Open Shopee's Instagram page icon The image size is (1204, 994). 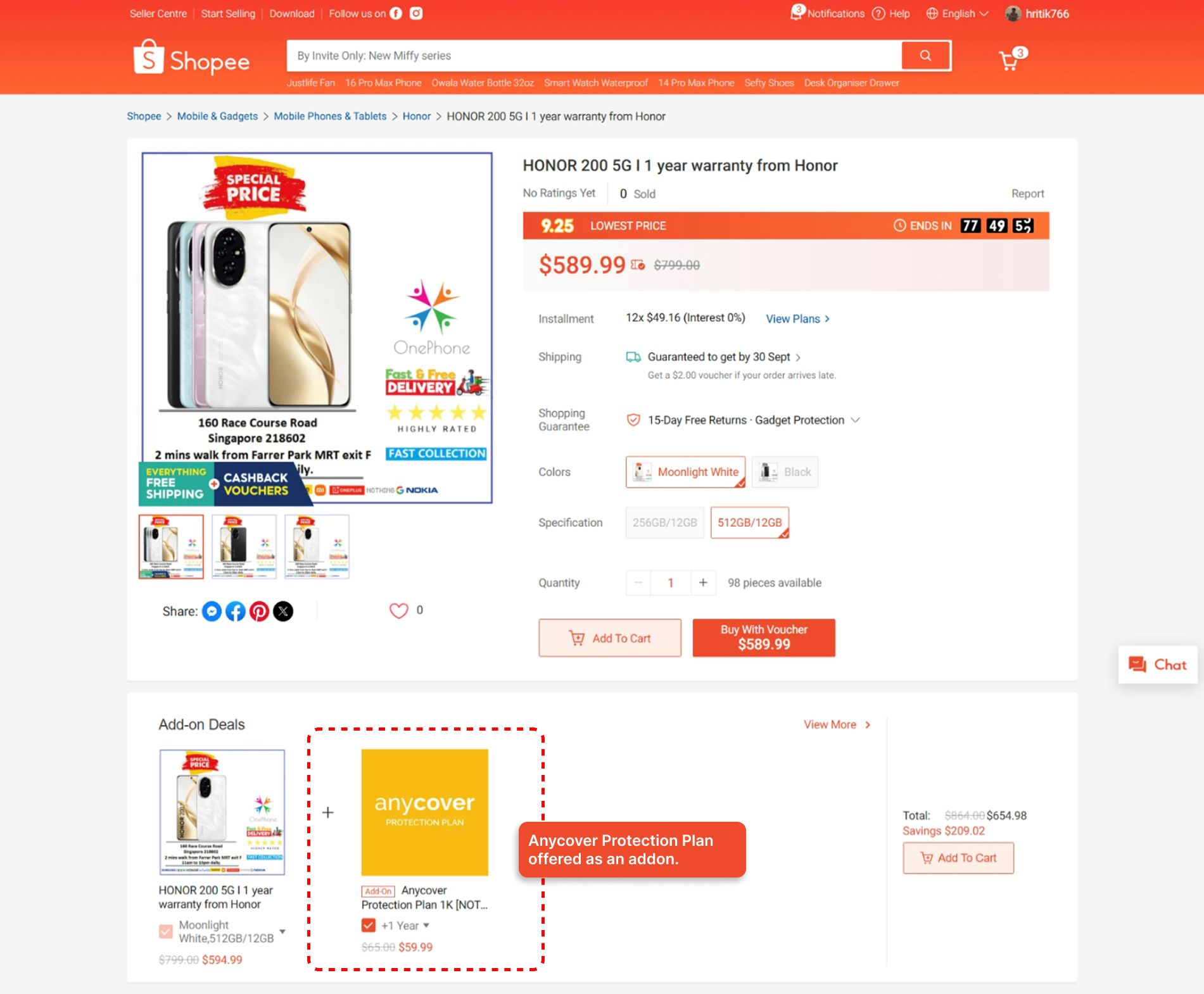coord(416,13)
